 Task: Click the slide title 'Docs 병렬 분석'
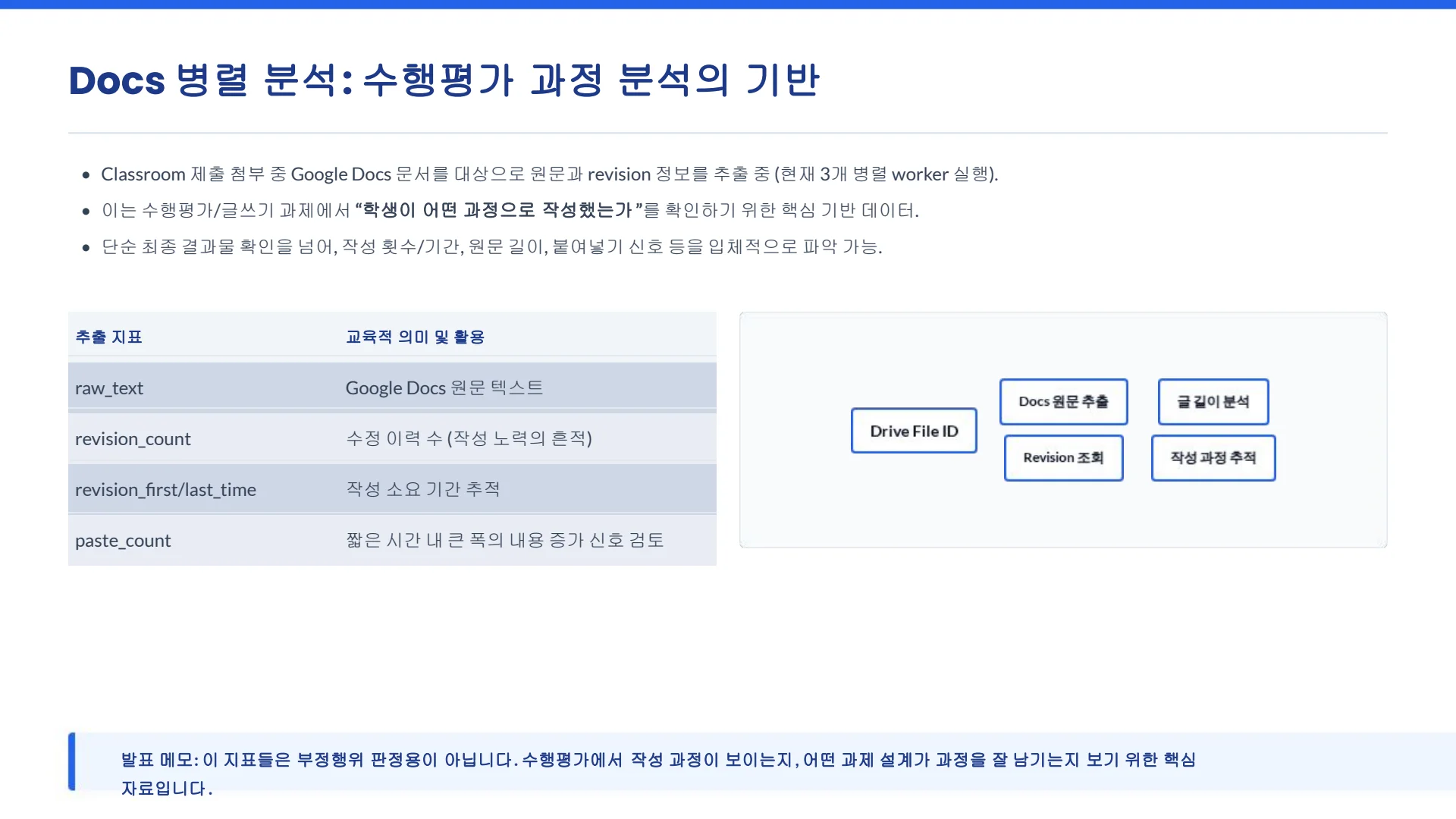point(444,80)
